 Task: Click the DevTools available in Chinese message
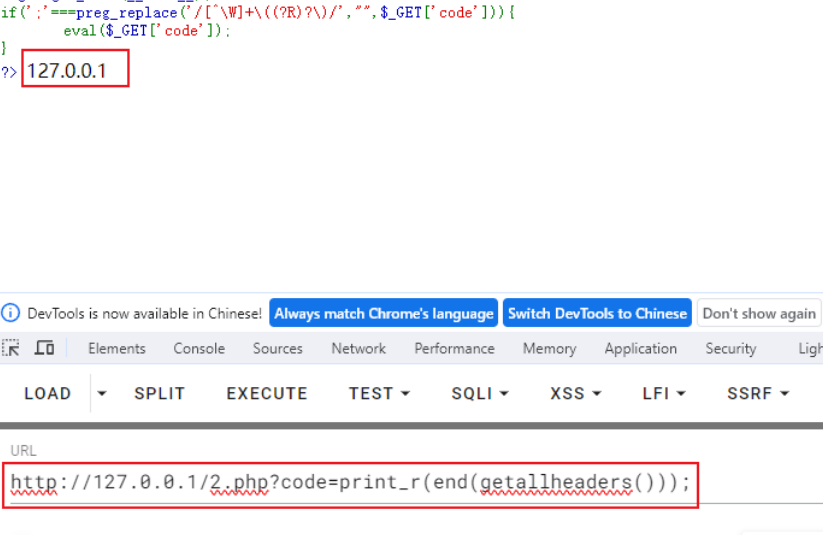(144, 313)
